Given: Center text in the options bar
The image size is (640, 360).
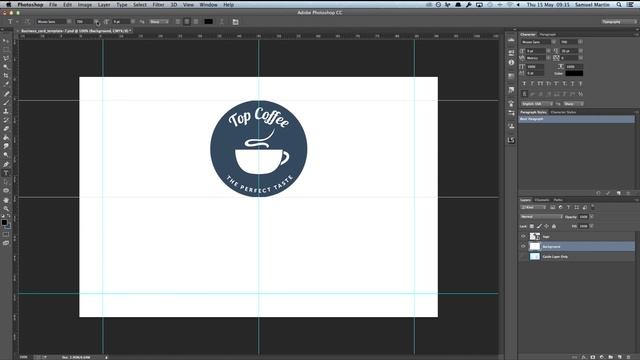Looking at the screenshot, I should click(187, 22).
